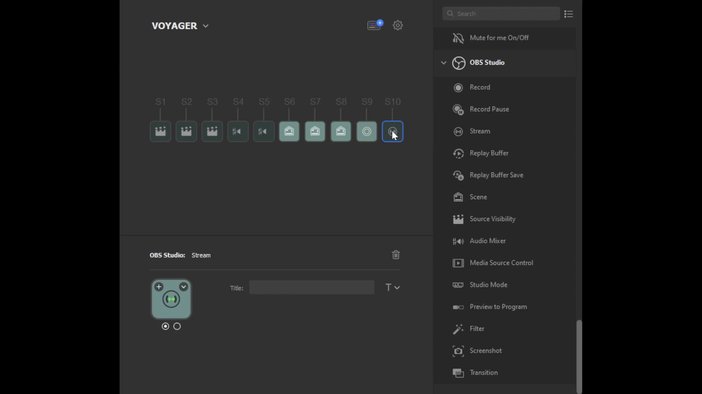
Task: Click inside the Title text field
Action: point(312,287)
